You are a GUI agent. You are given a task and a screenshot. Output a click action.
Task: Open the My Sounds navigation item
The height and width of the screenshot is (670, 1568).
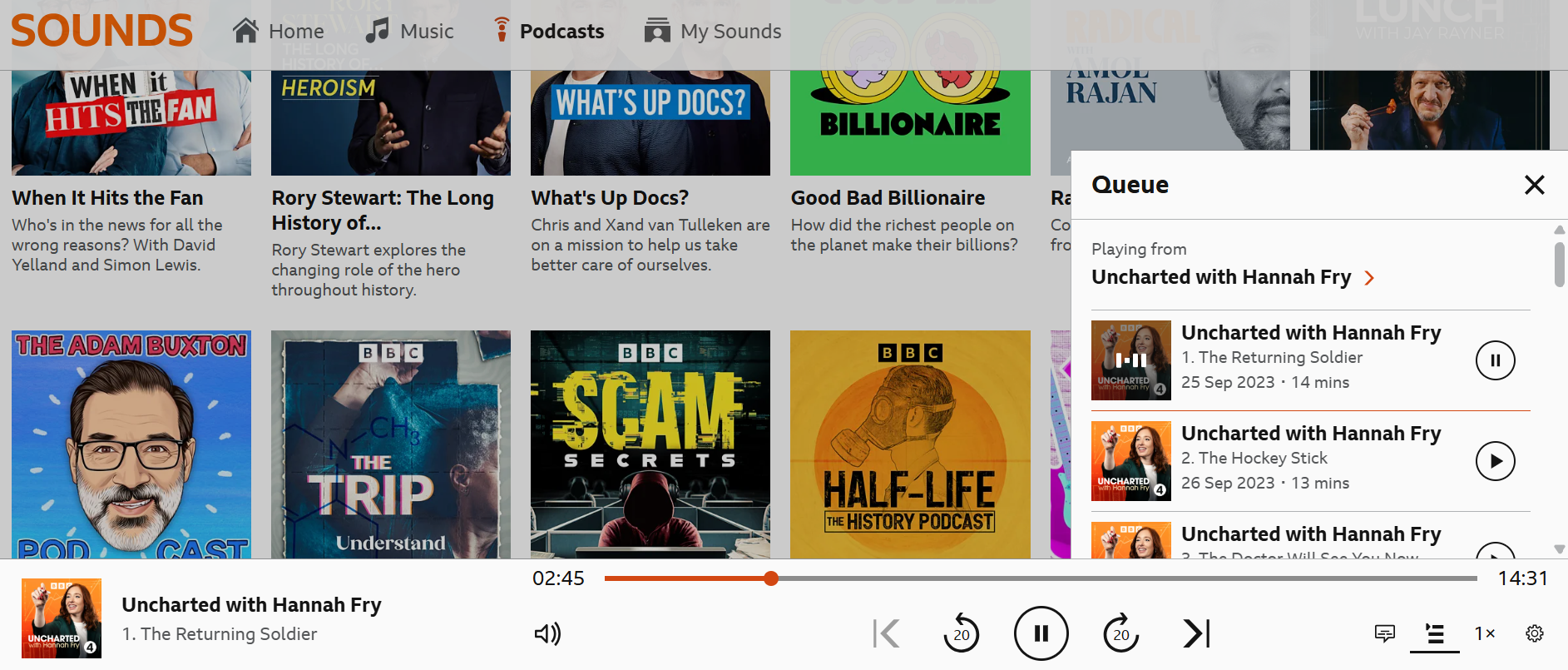click(x=713, y=32)
